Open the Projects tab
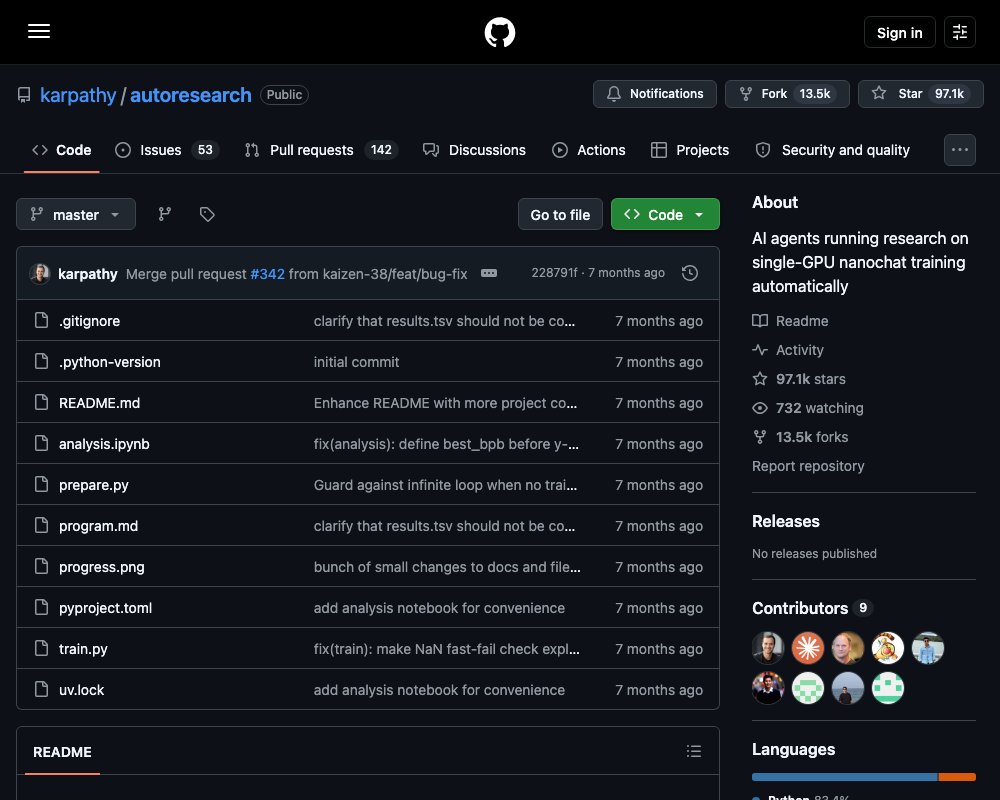The height and width of the screenshot is (800, 1000). (690, 150)
